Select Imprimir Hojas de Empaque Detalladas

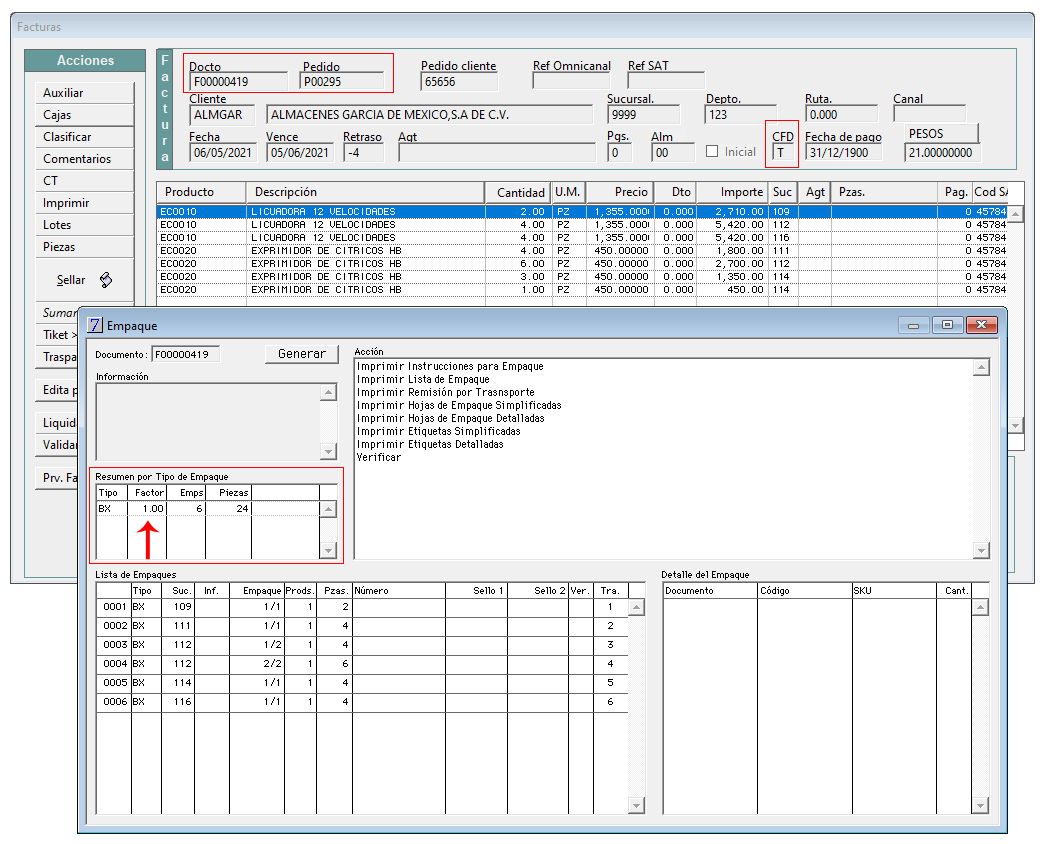[450, 418]
